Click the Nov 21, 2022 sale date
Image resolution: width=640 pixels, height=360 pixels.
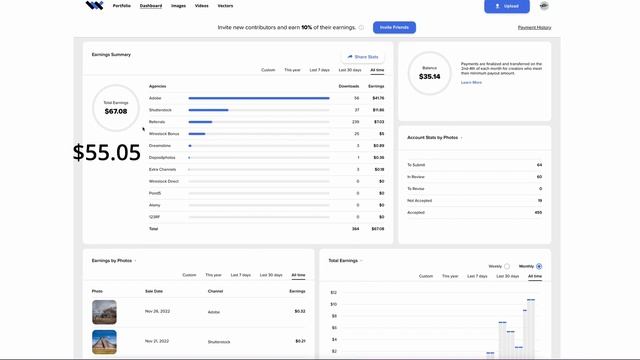157,341
